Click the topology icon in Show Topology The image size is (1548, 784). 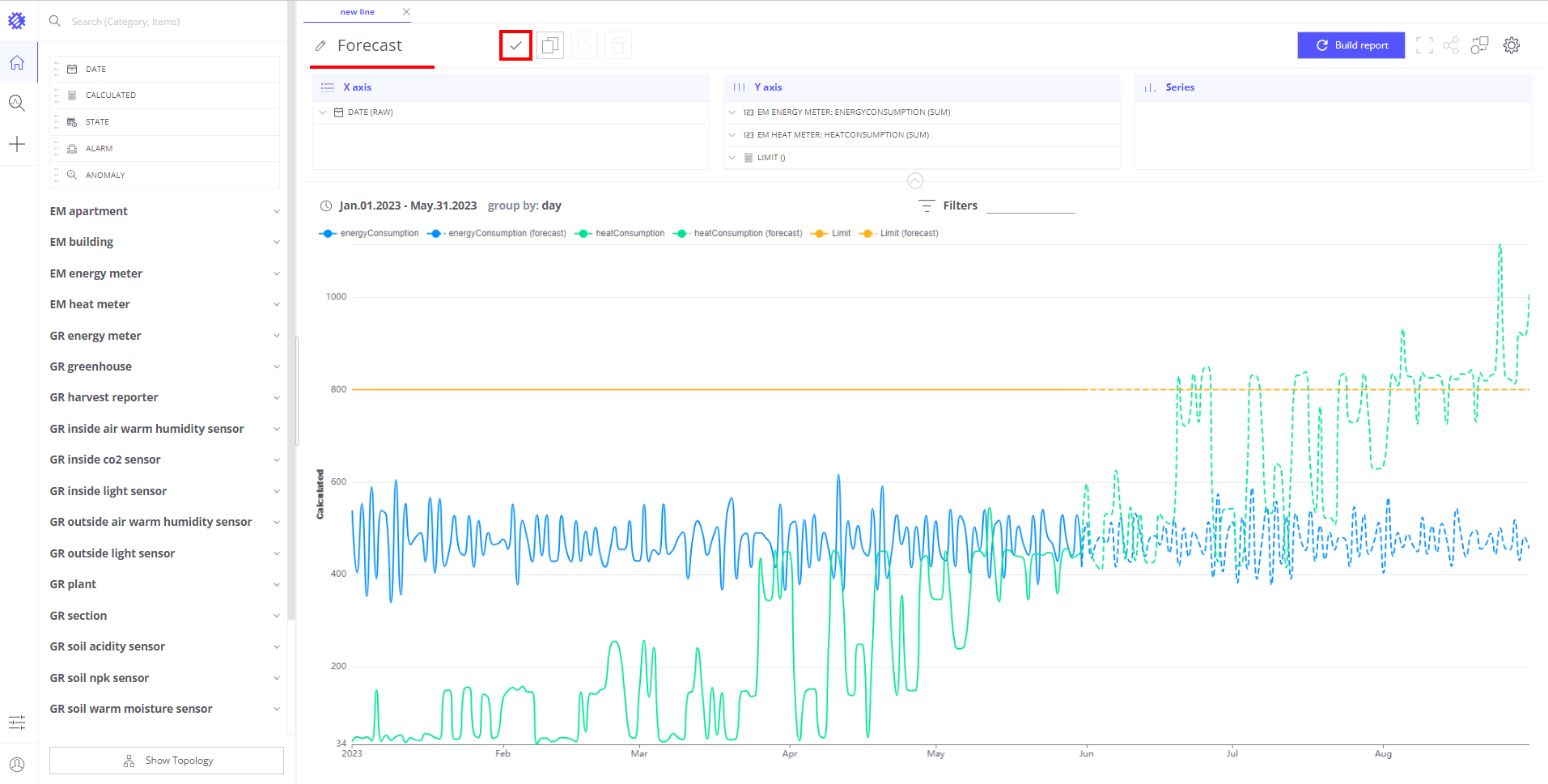click(129, 761)
